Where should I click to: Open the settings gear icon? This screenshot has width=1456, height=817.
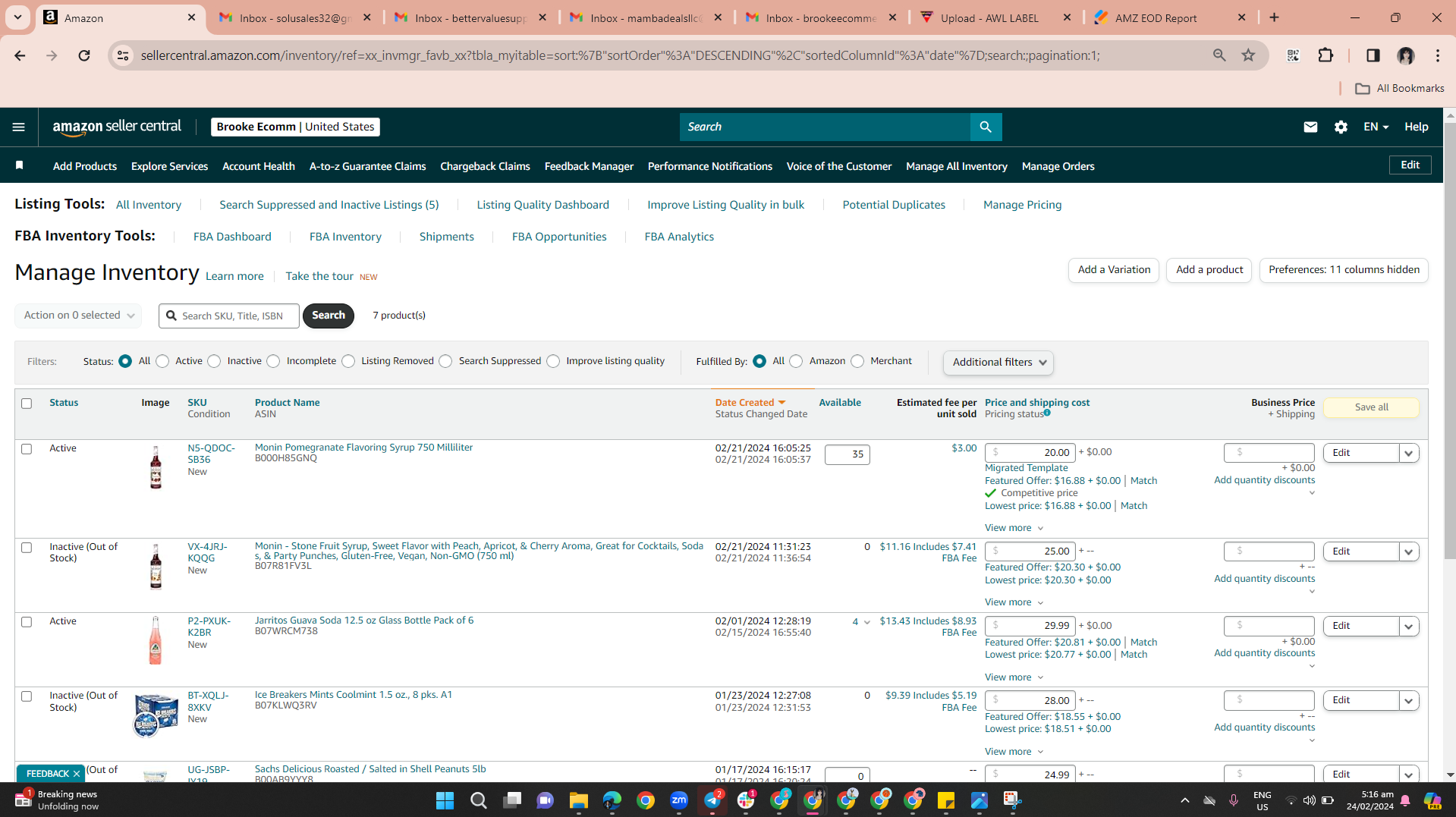(x=1341, y=127)
